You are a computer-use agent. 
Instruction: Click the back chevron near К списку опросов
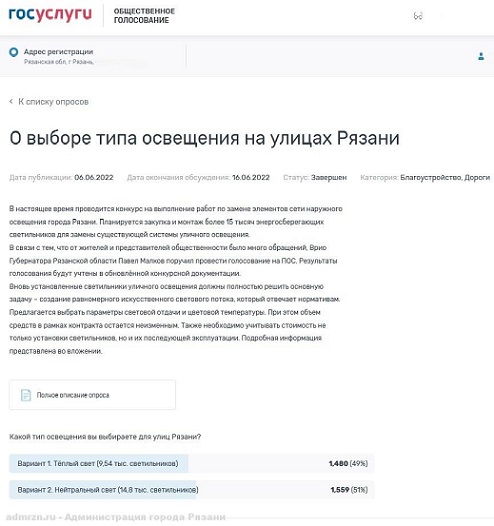click(11, 101)
